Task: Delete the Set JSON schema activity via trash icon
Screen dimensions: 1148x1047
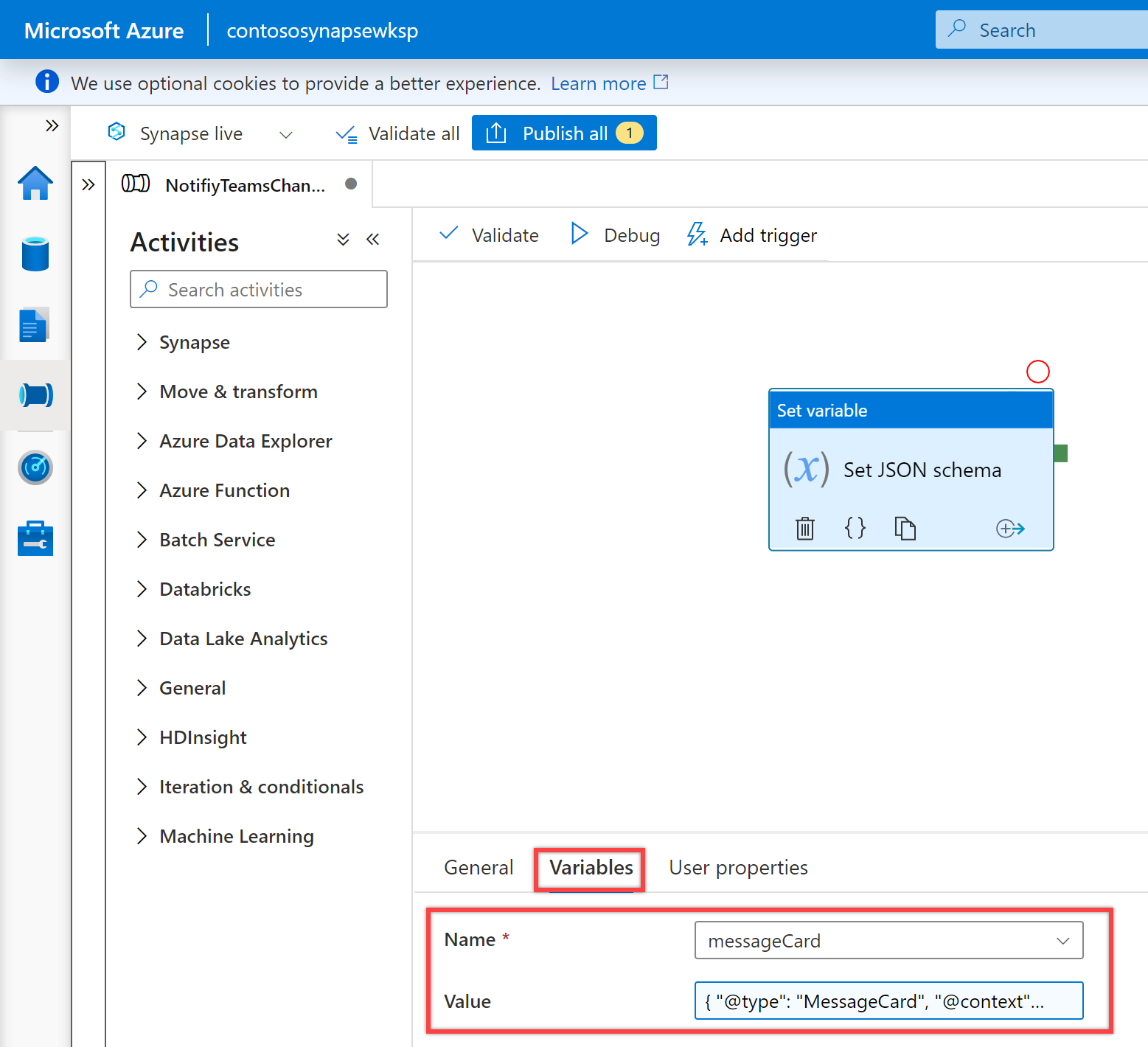Action: pyautogui.click(x=804, y=528)
